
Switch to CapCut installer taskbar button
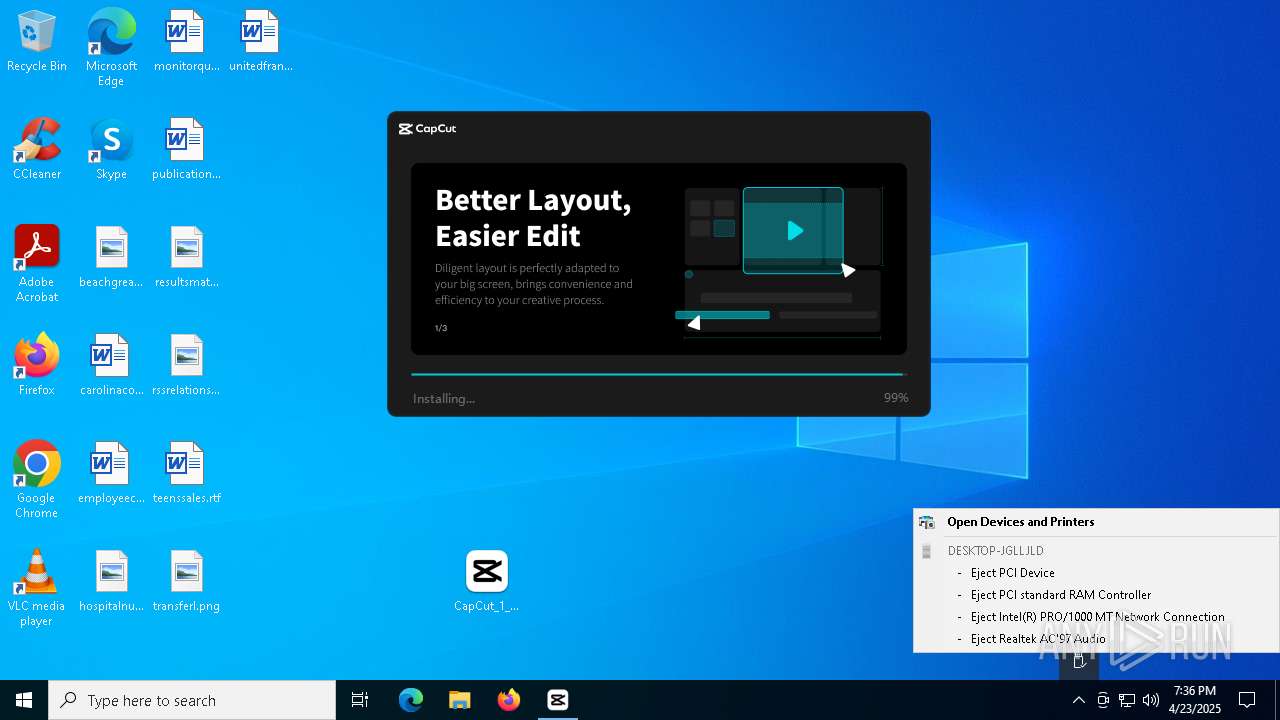pos(558,700)
